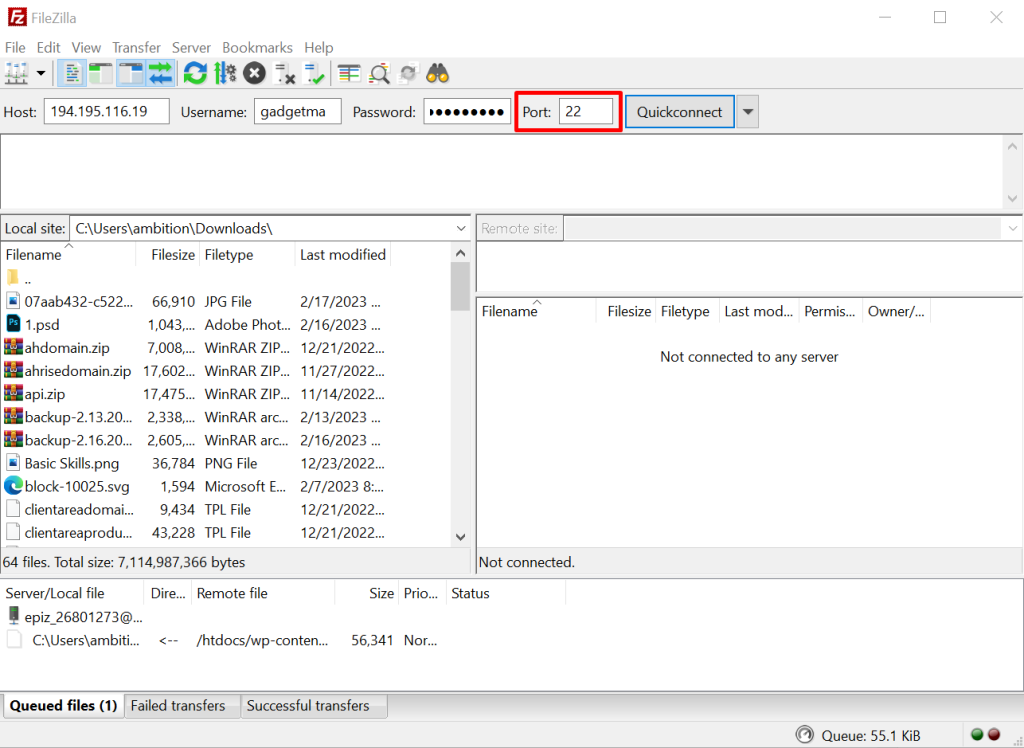This screenshot has height=748, width=1024.
Task: Toggle directory comparison
Action: pos(379,73)
